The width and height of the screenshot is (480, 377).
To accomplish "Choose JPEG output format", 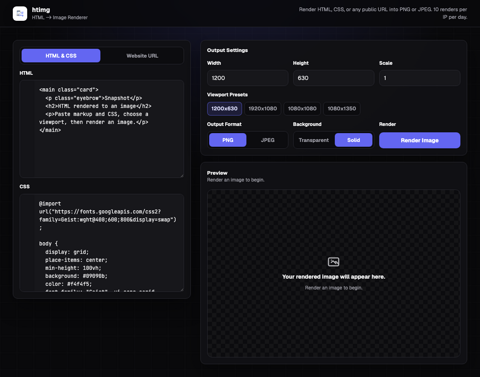I will (268, 140).
